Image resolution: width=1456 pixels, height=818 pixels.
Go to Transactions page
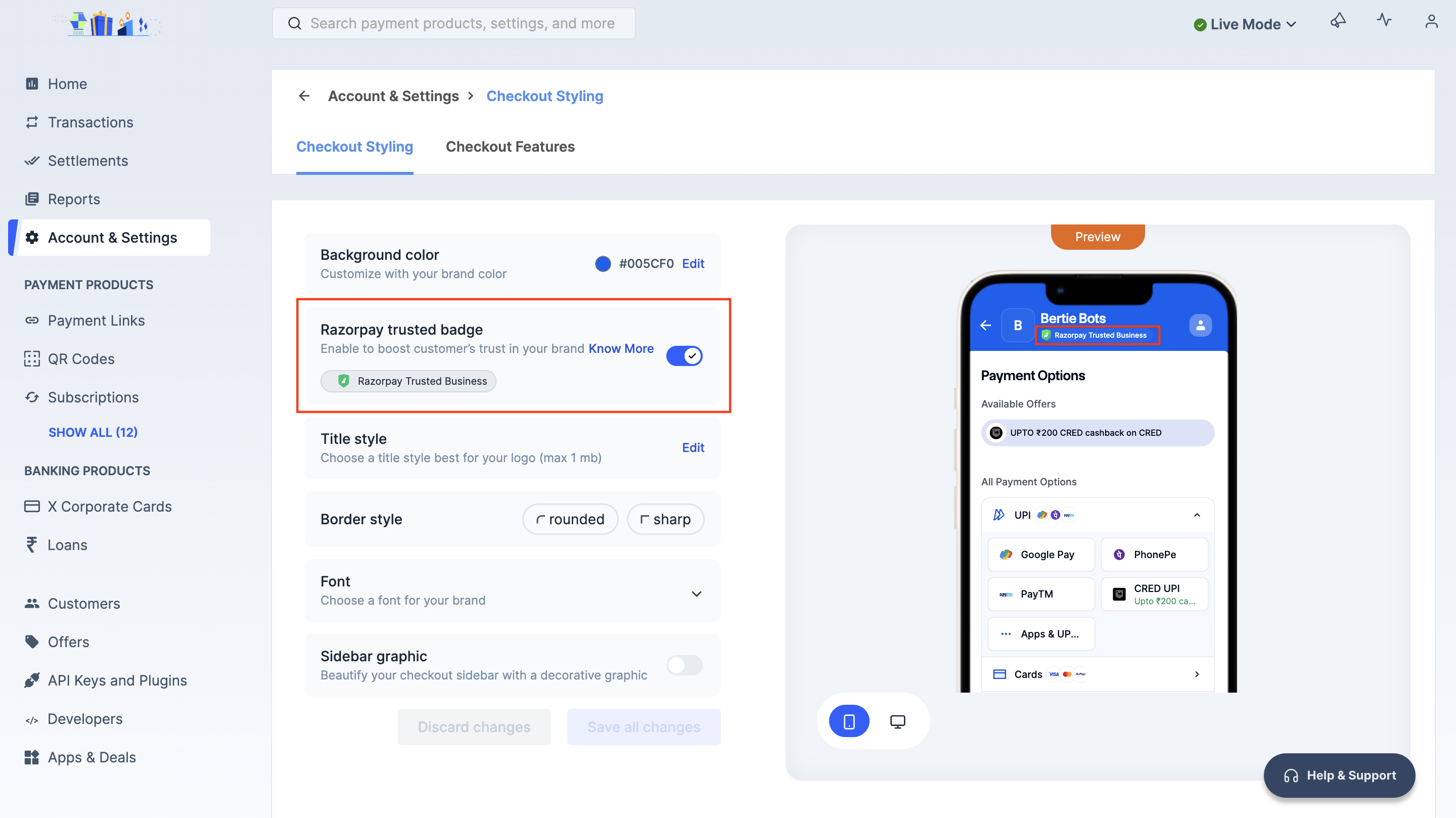coord(90,122)
